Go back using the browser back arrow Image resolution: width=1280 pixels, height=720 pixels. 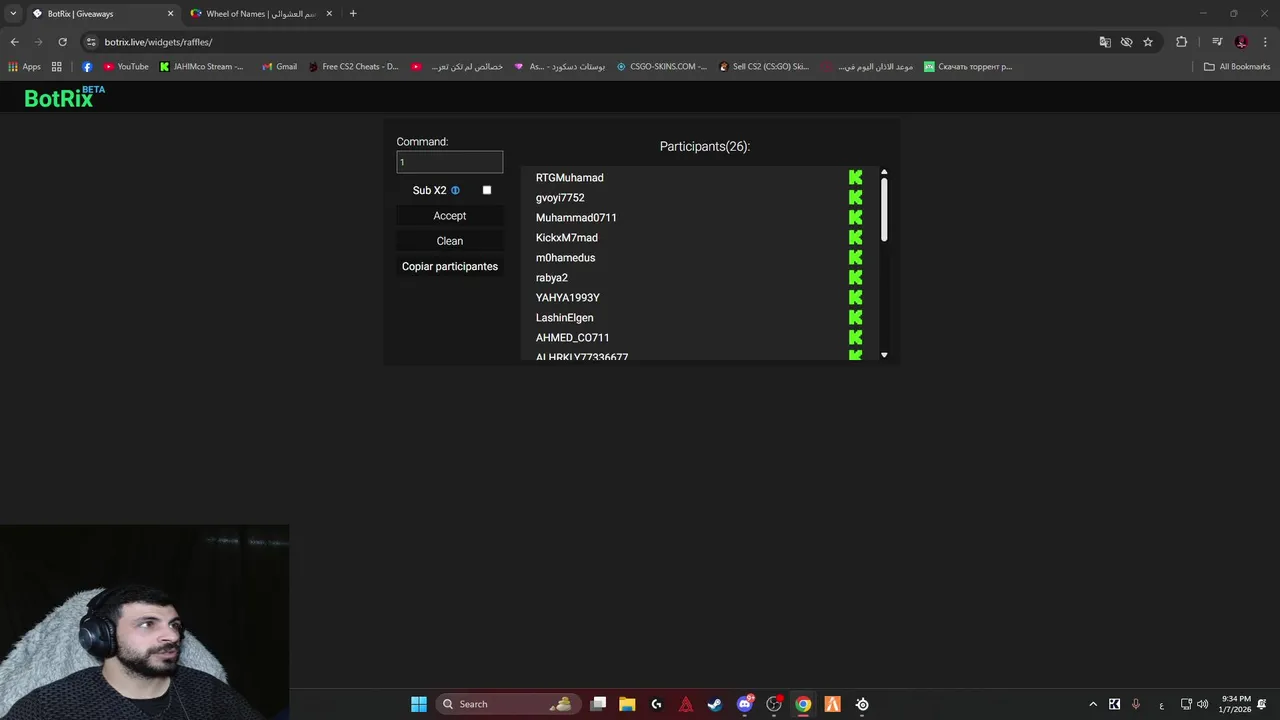14,42
